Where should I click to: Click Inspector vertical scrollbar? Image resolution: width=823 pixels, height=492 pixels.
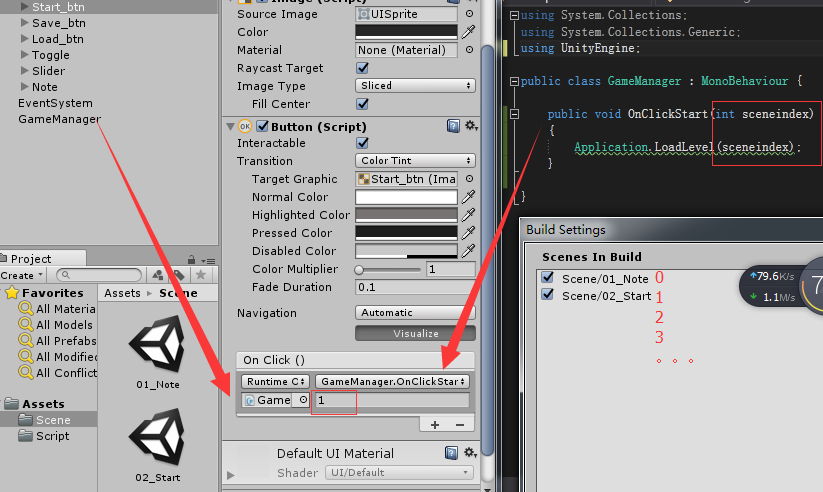tap(487, 249)
